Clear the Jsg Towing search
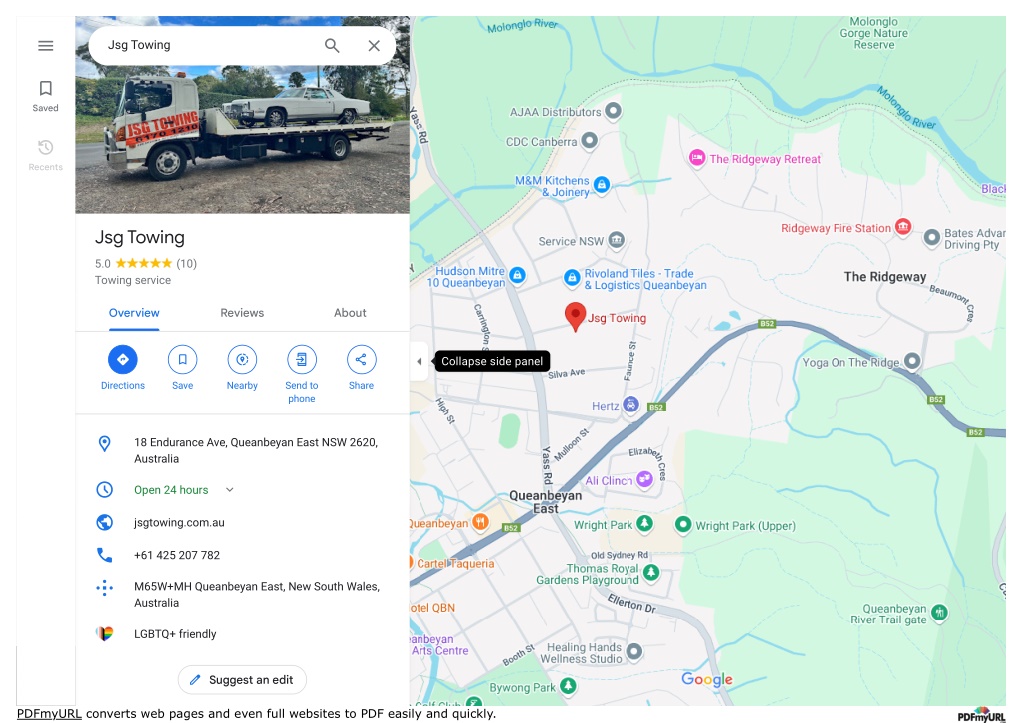 (x=374, y=46)
